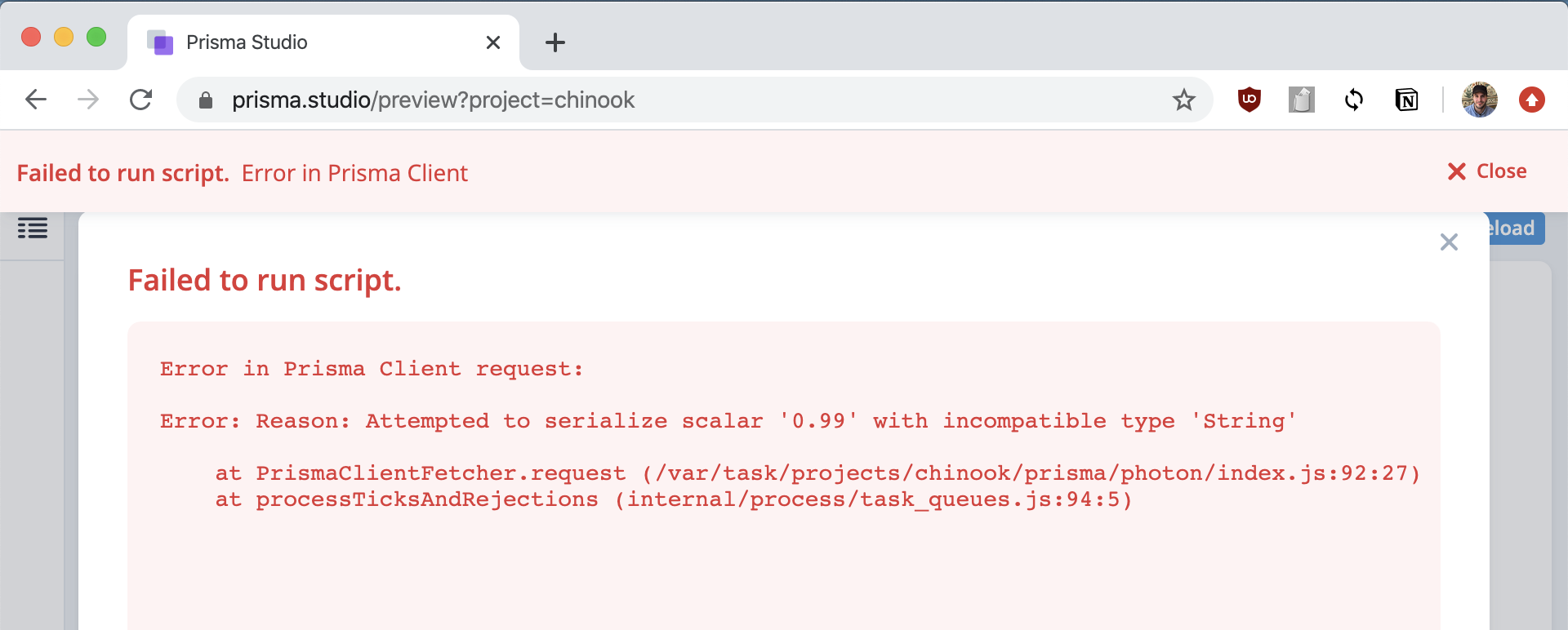Screen dimensions: 1568x630
Task: Reload the page via the refresh icon
Action: (x=140, y=100)
